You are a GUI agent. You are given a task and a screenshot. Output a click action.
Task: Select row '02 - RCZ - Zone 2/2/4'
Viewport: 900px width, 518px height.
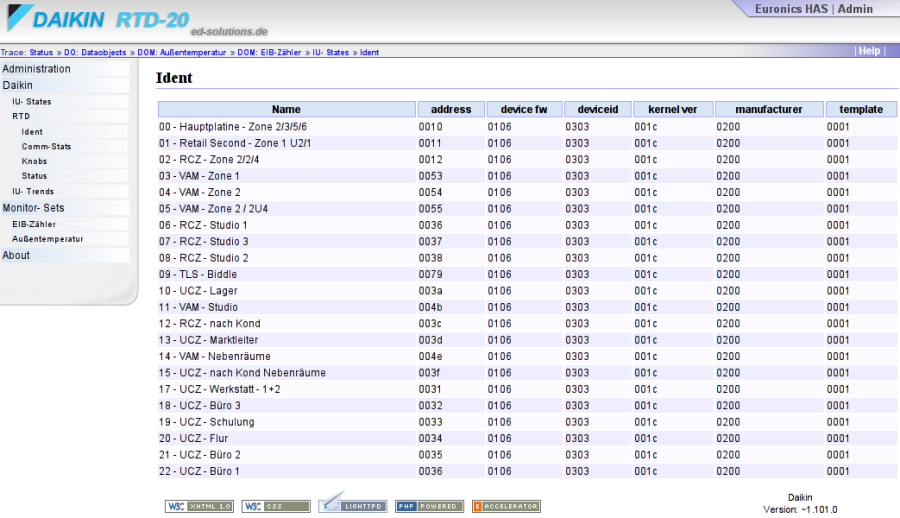click(x=527, y=159)
